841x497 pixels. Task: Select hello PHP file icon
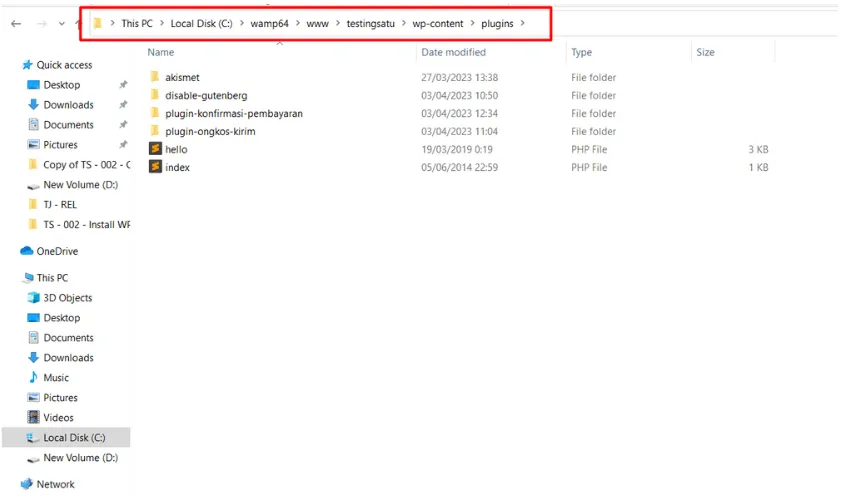point(155,149)
